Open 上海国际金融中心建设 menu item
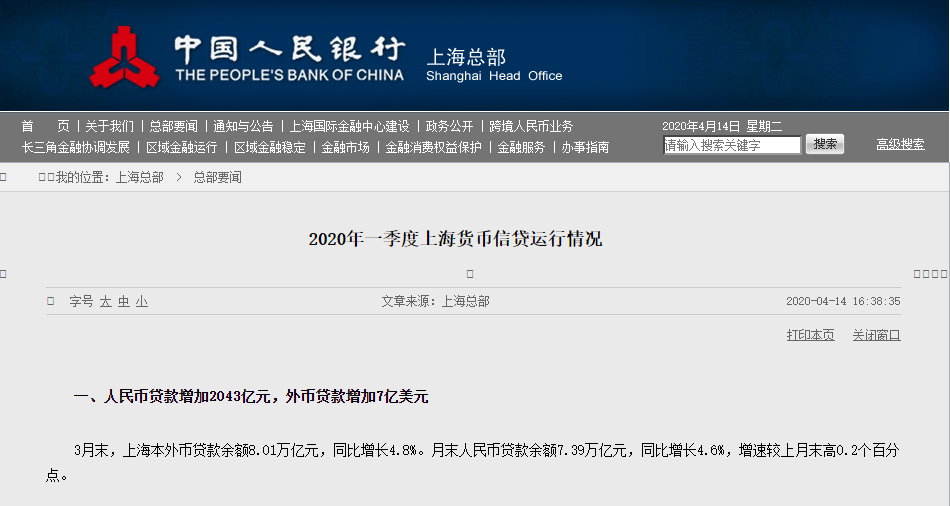Image resolution: width=950 pixels, height=506 pixels. pyautogui.click(x=350, y=126)
